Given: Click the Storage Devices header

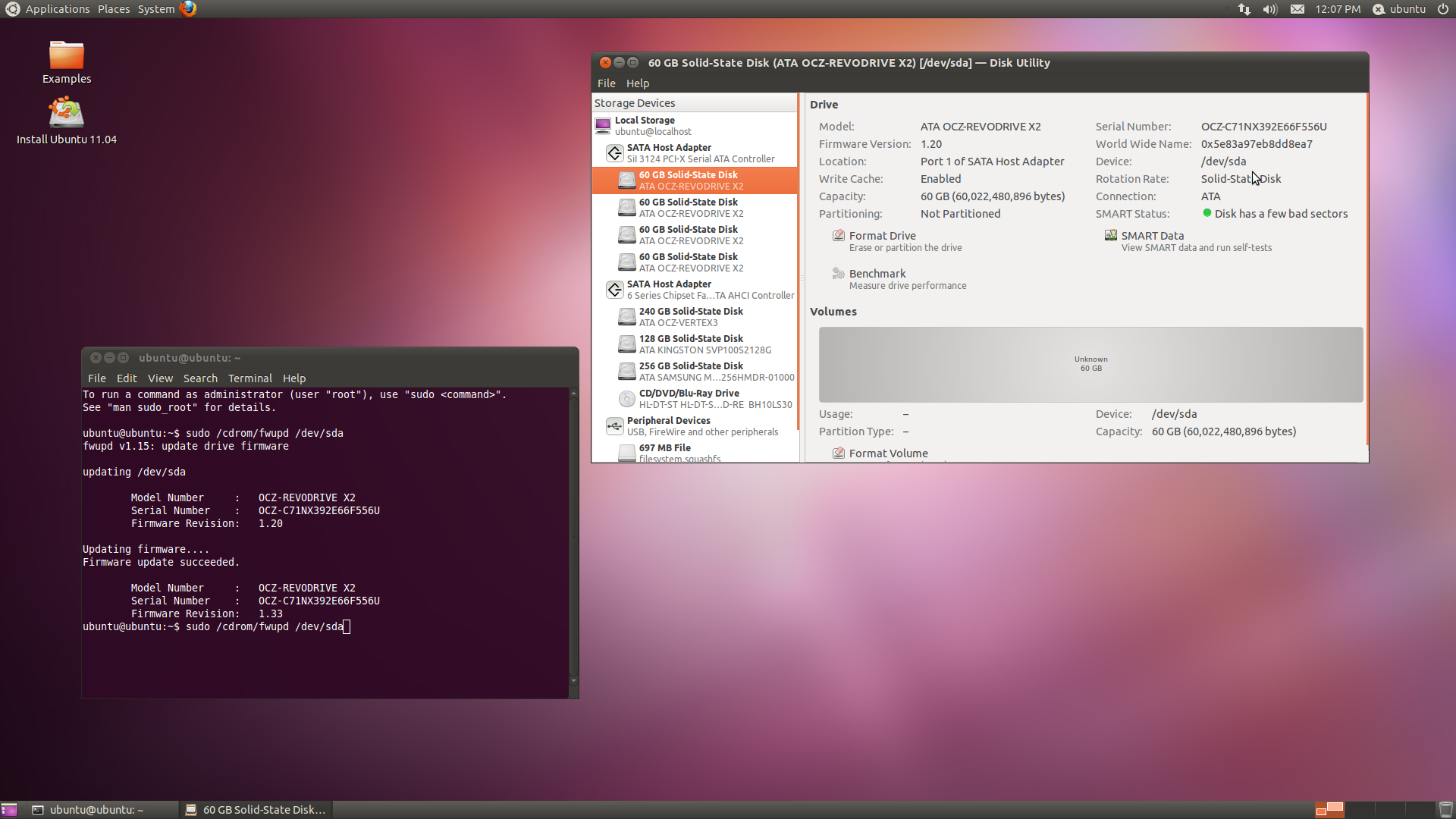Looking at the screenshot, I should (x=695, y=103).
